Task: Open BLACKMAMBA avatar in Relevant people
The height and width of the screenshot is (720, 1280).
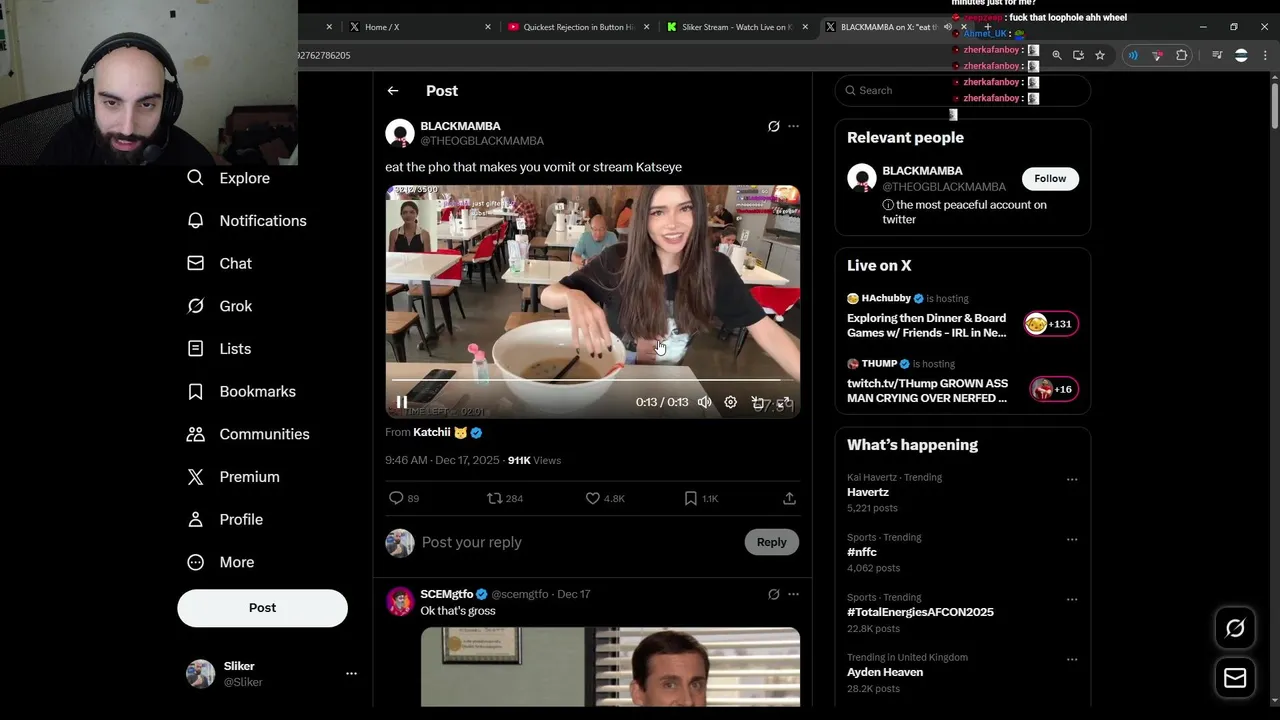Action: click(x=861, y=178)
